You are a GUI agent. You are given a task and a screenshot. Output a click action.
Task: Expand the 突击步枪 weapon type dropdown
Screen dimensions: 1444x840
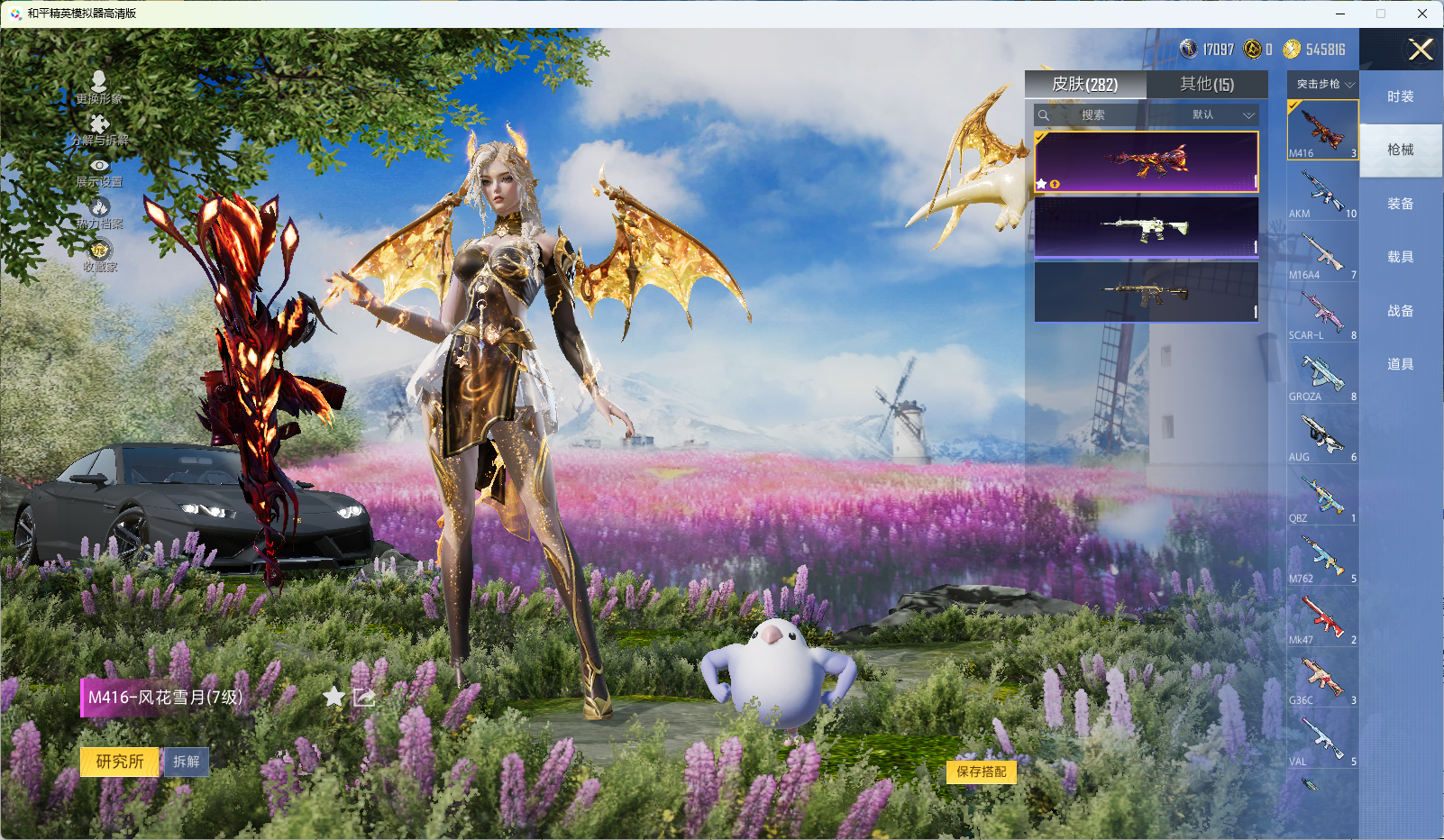1324,84
